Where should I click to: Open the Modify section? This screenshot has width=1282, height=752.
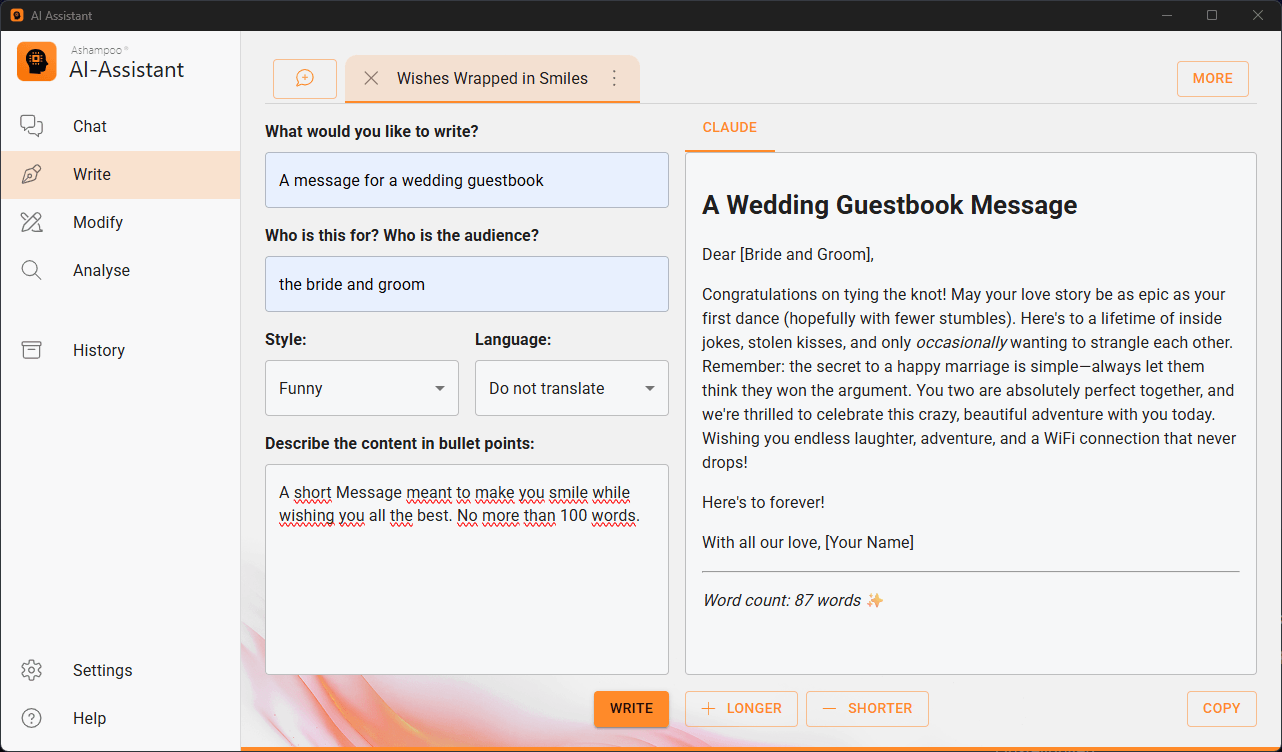120,222
